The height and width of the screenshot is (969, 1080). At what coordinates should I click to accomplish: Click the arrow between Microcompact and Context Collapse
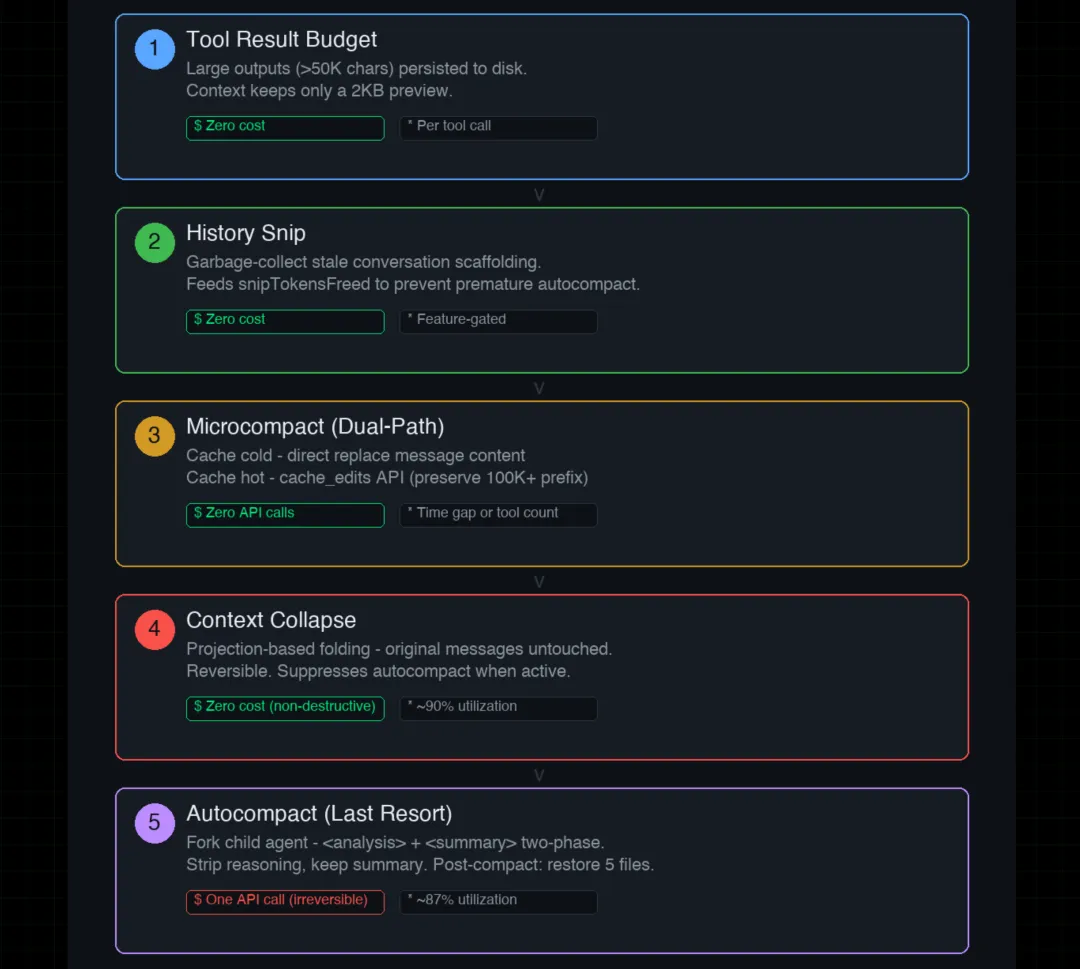click(x=540, y=582)
